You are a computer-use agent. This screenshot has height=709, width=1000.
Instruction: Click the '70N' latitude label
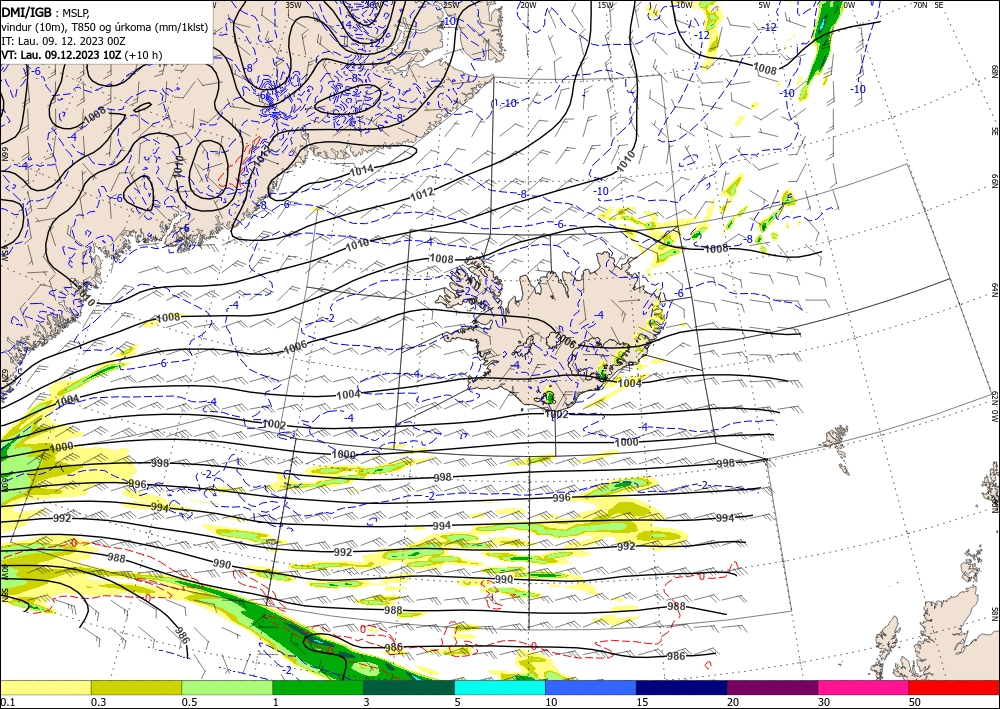(x=920, y=5)
